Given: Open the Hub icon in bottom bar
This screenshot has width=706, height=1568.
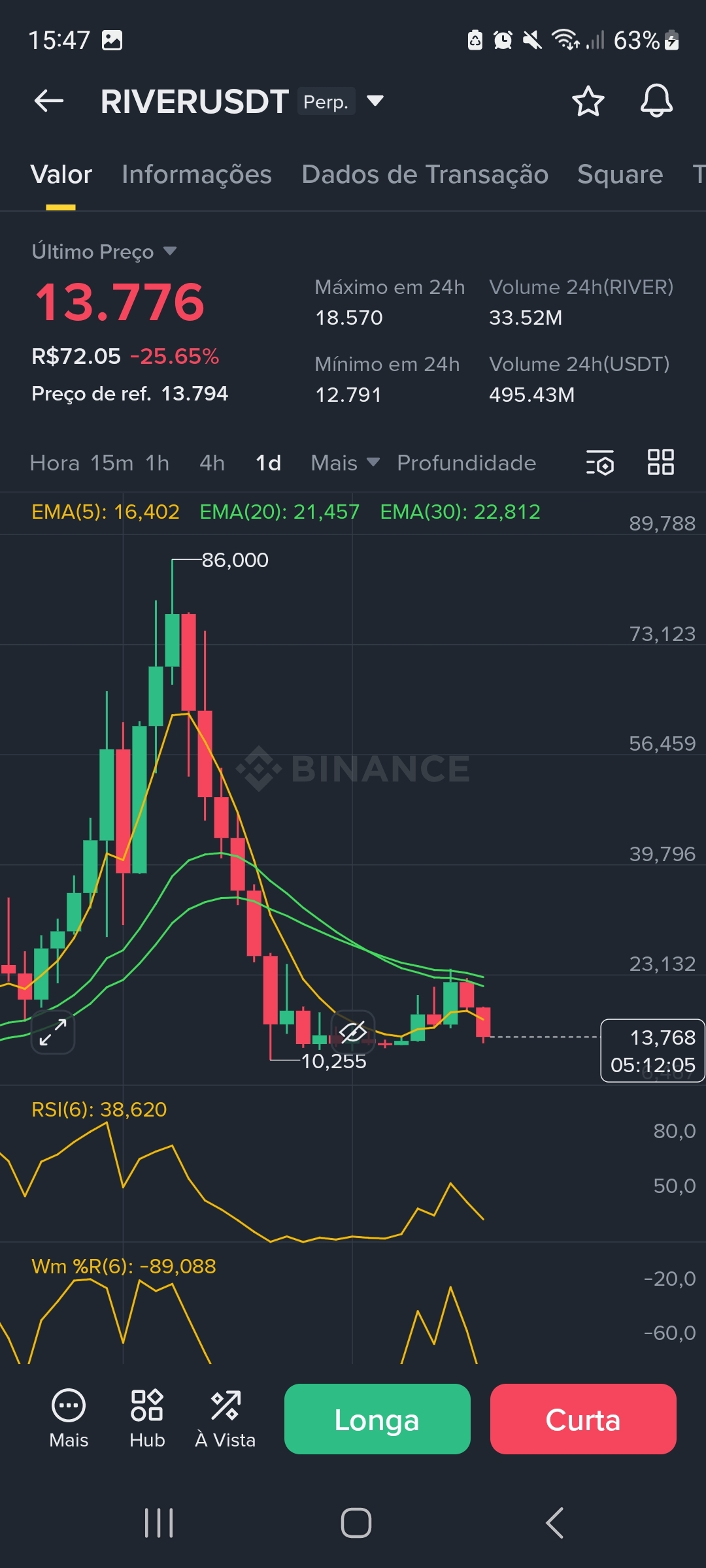Looking at the screenshot, I should pyautogui.click(x=147, y=1418).
